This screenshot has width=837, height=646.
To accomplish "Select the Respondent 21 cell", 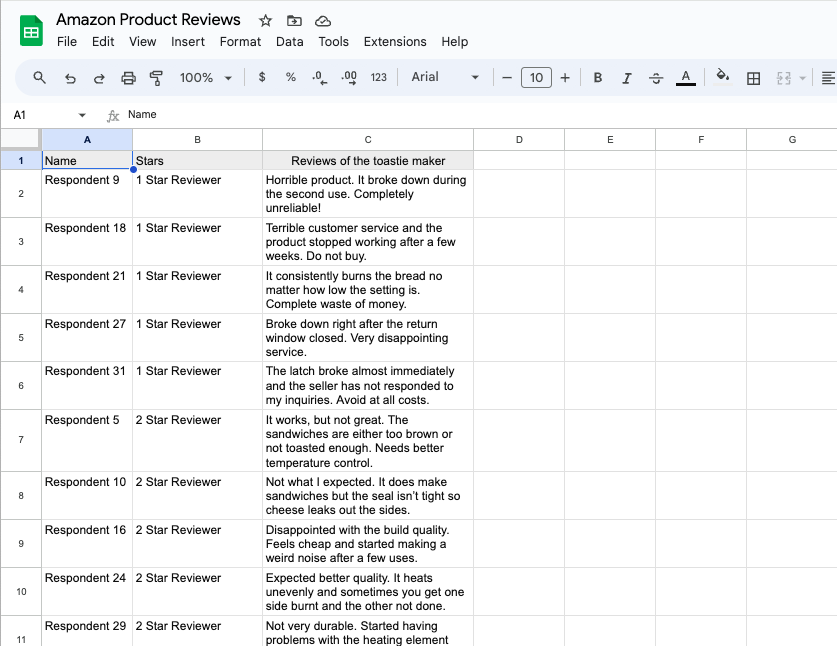I will coord(87,290).
